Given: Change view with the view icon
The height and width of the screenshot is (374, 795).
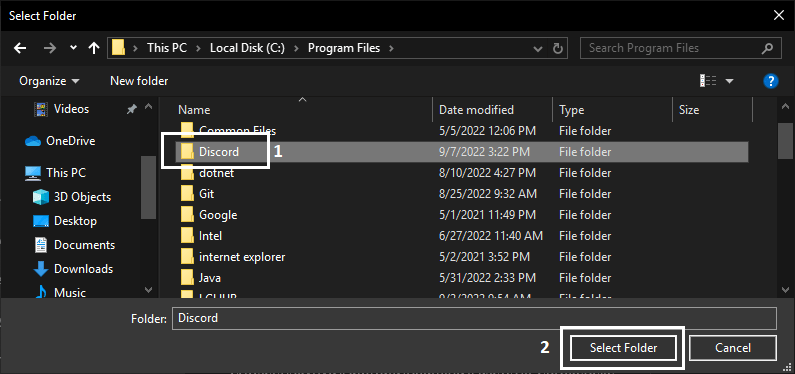Looking at the screenshot, I should (x=708, y=81).
